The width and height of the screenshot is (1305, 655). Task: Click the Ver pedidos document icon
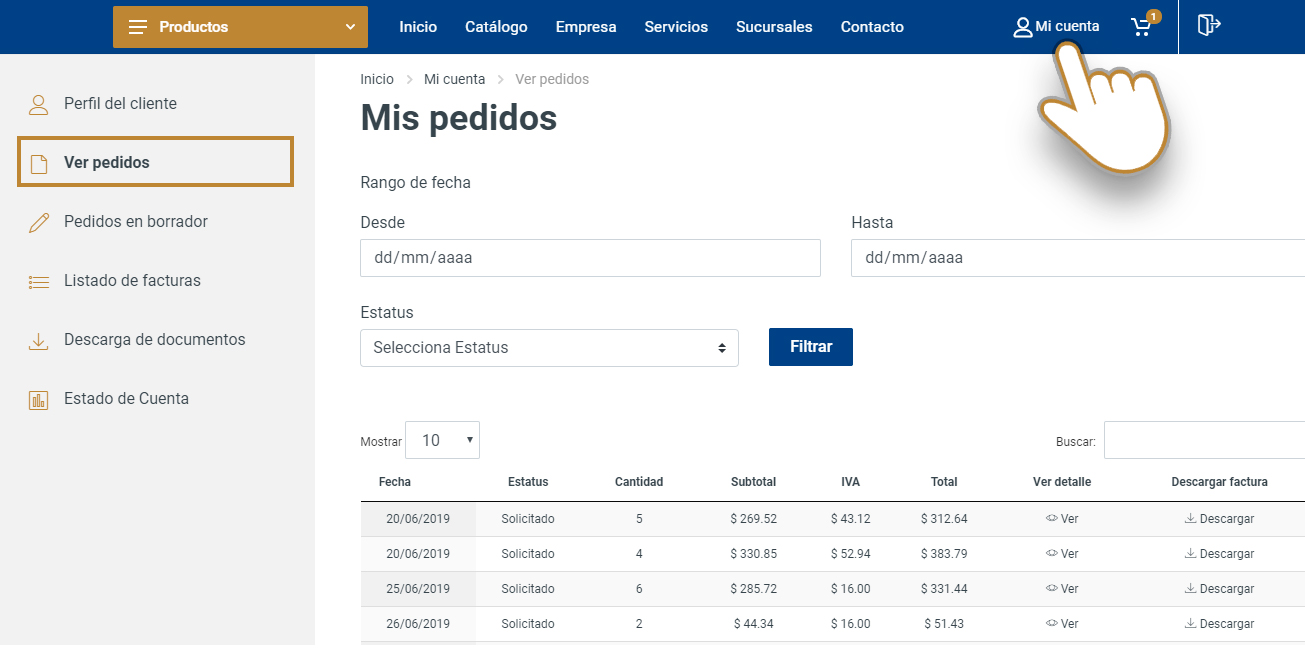coord(39,163)
